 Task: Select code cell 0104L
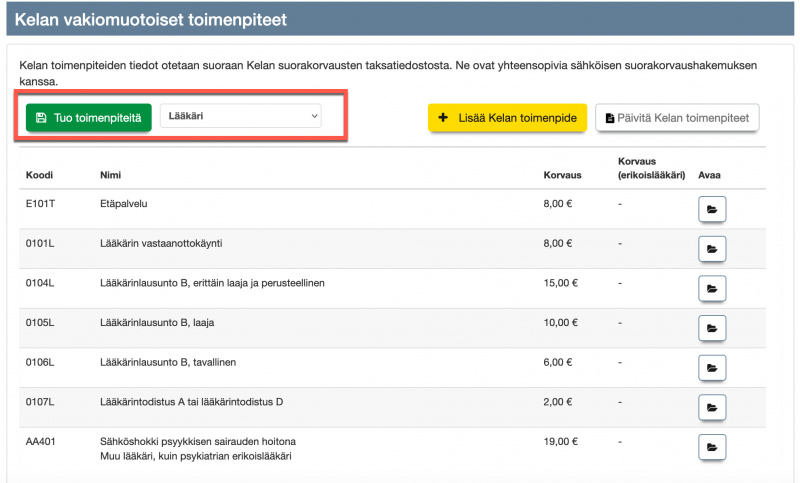coord(40,283)
